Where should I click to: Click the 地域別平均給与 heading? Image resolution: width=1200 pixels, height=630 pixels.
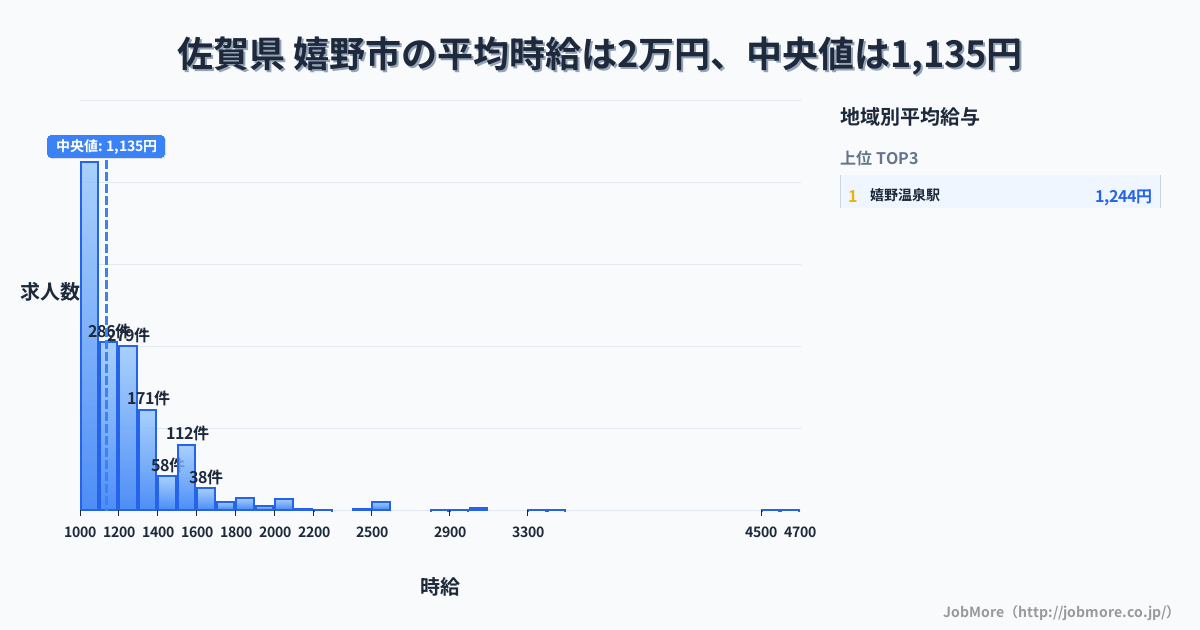pyautogui.click(x=909, y=117)
